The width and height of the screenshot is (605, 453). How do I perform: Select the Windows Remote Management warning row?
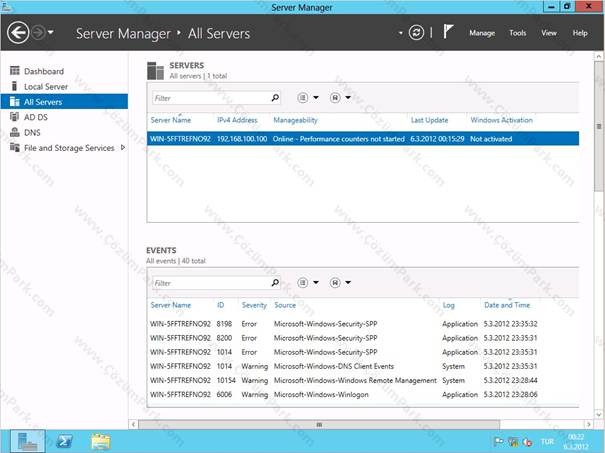click(x=363, y=380)
